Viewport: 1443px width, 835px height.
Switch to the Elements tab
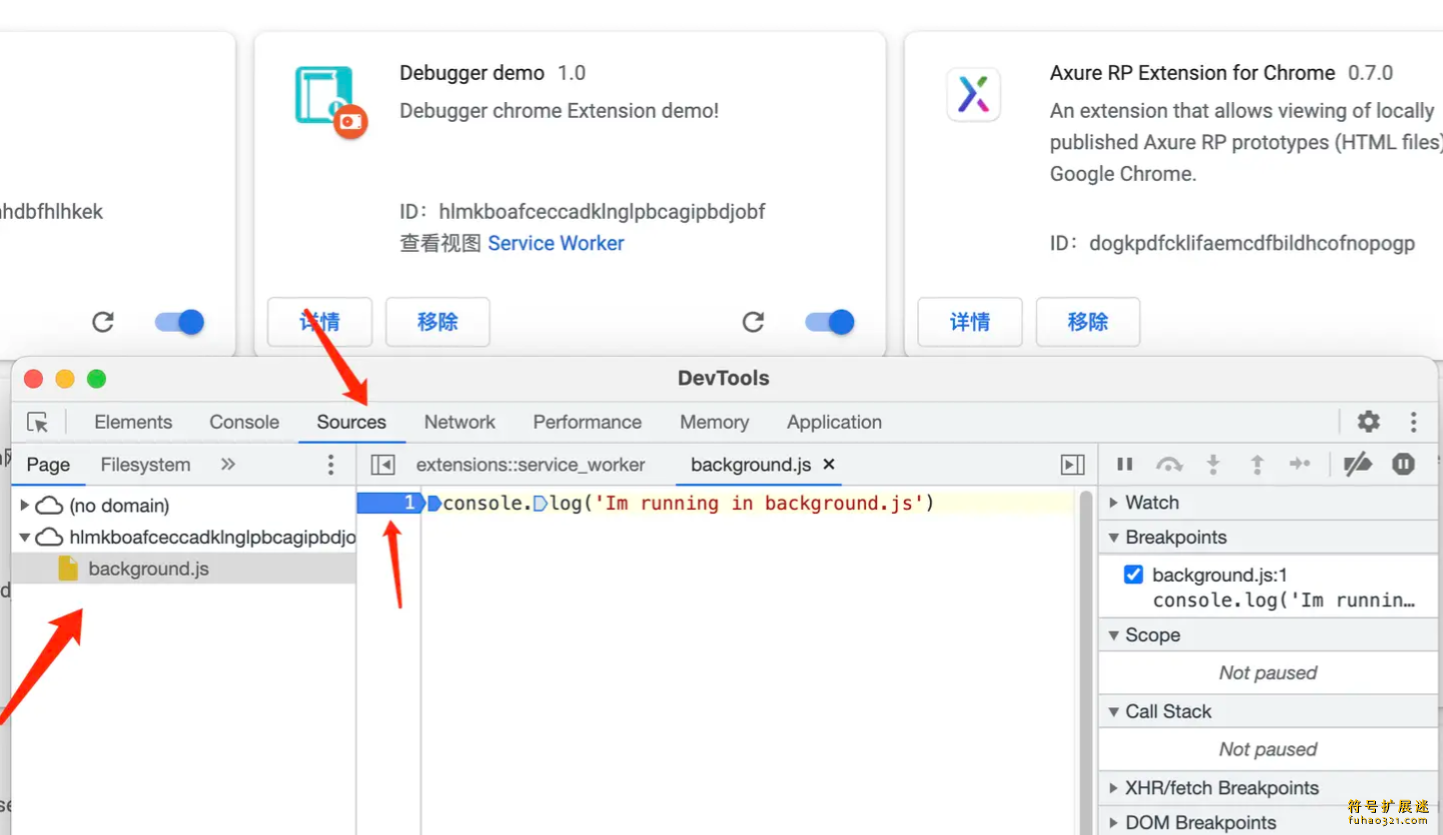tap(133, 422)
